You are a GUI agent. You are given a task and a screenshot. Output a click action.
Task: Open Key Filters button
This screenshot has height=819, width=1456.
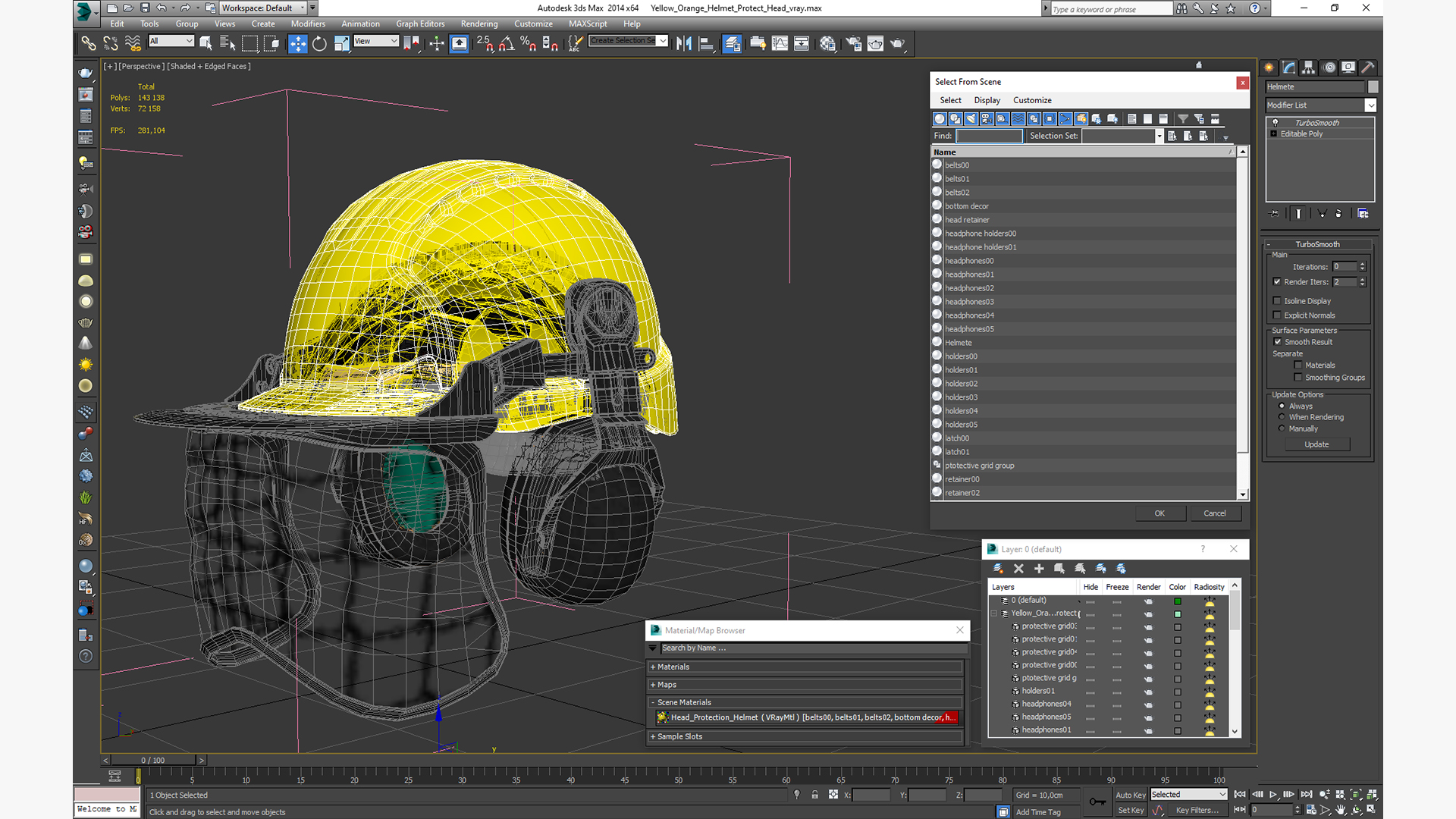pos(1197,810)
